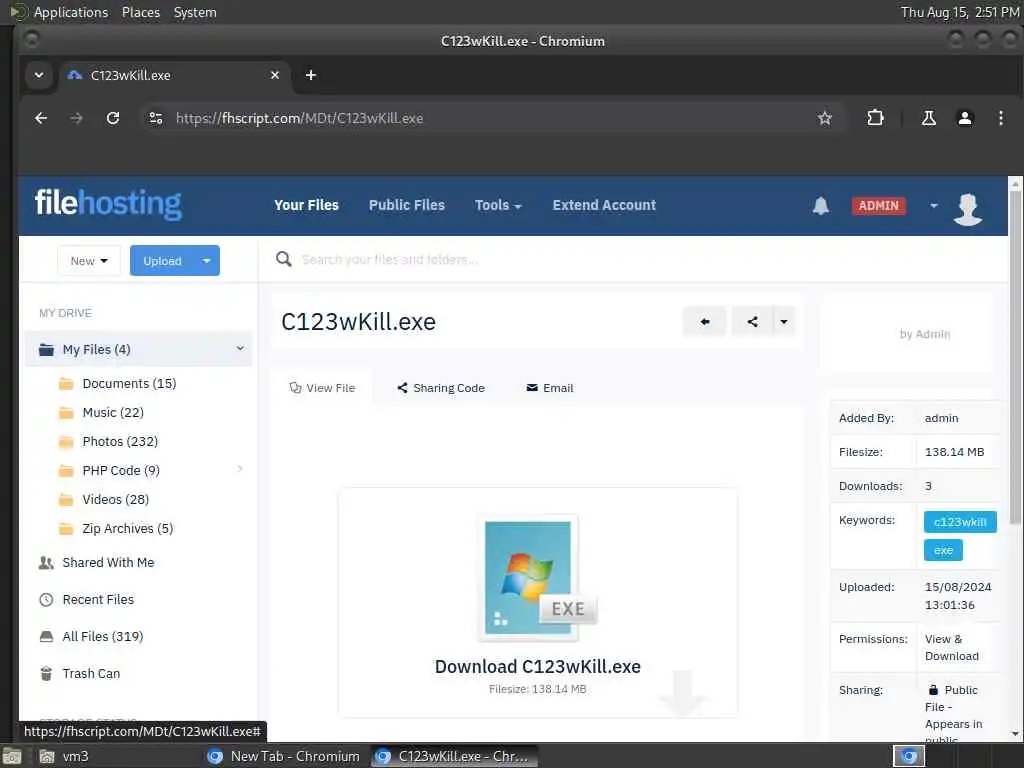Open the Places menu
Viewport: 1024px width, 768px height.
[x=140, y=12]
